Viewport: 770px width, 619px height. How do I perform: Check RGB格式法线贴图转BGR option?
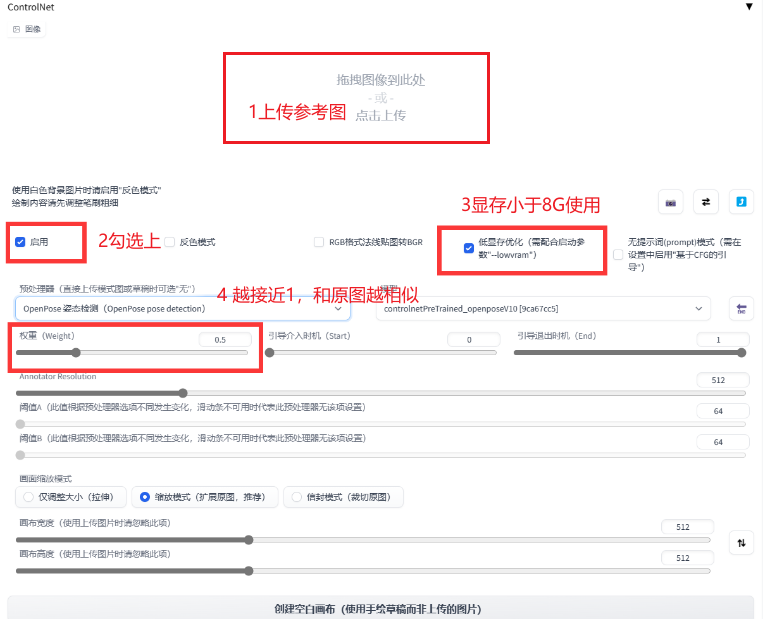pos(319,242)
